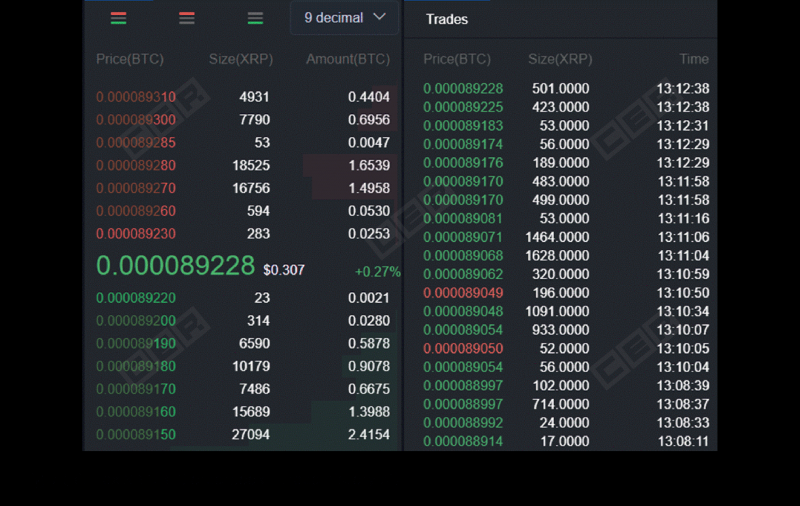800x506 pixels.
Task: Click ask size 18525
Action: click(x=251, y=166)
